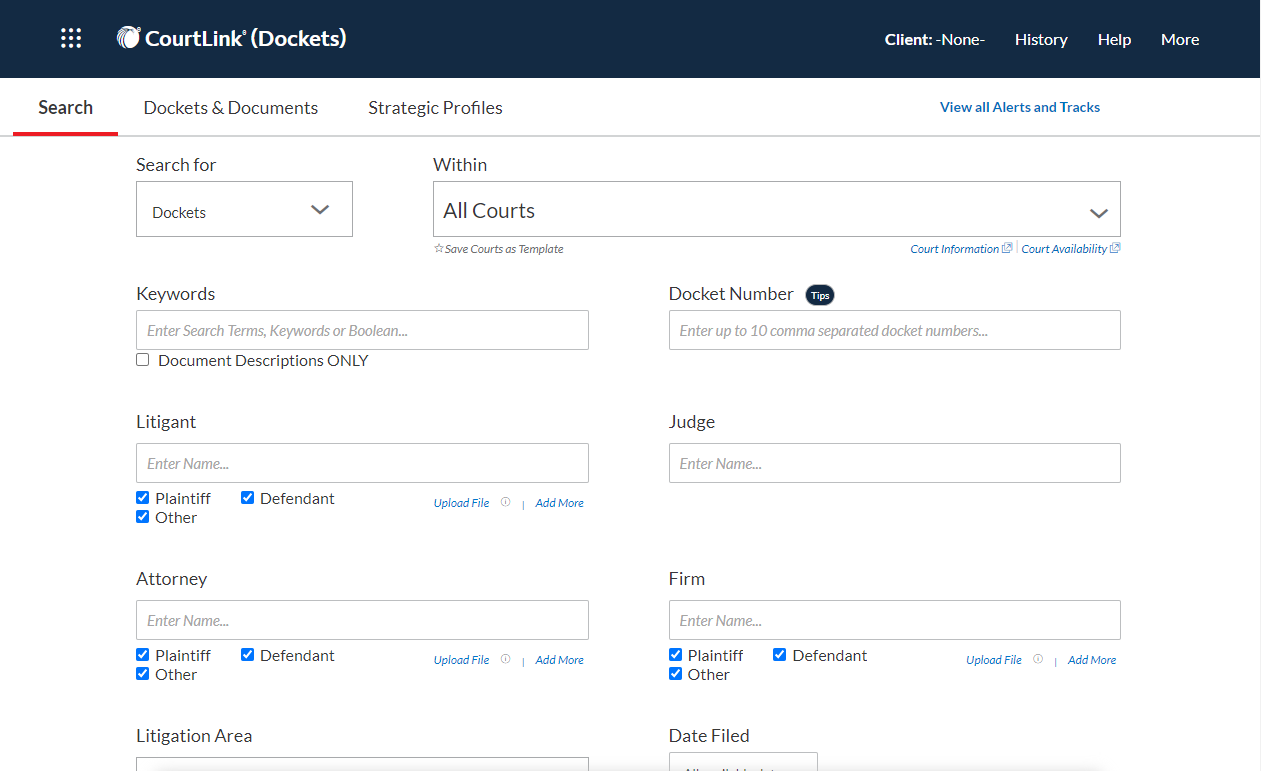Uncheck Other under Firm
The image size is (1261, 771).
(x=675, y=674)
